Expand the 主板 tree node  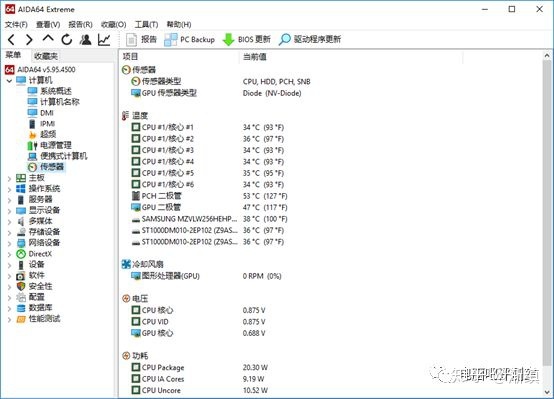(x=9, y=179)
